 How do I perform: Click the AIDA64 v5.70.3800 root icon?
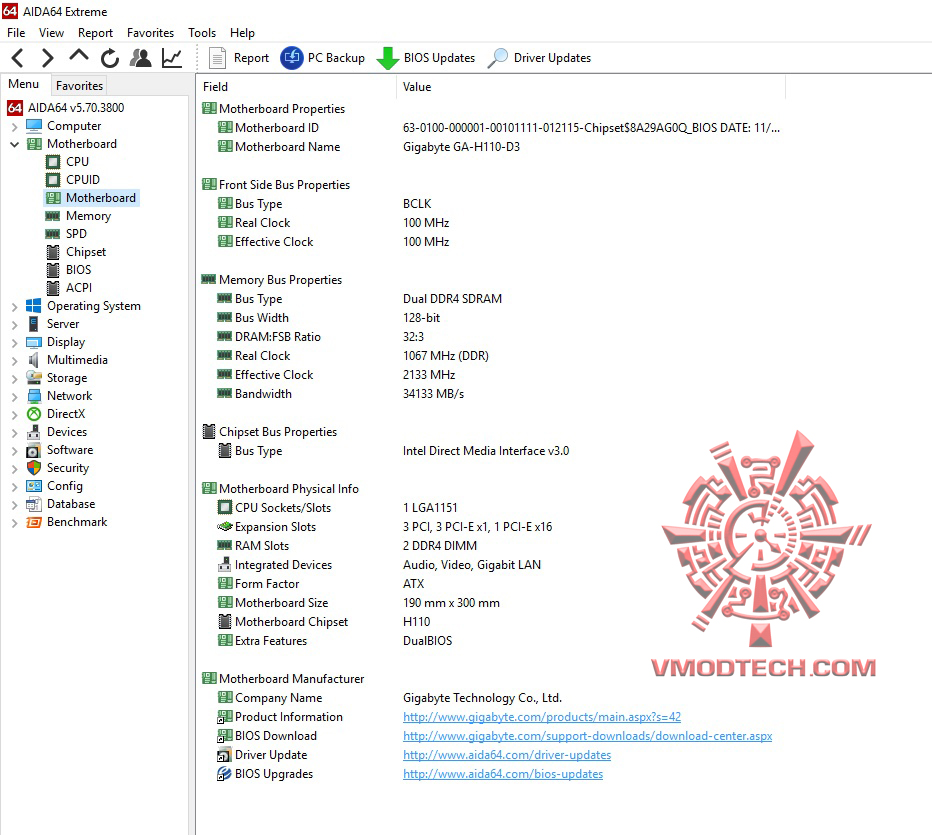point(15,108)
